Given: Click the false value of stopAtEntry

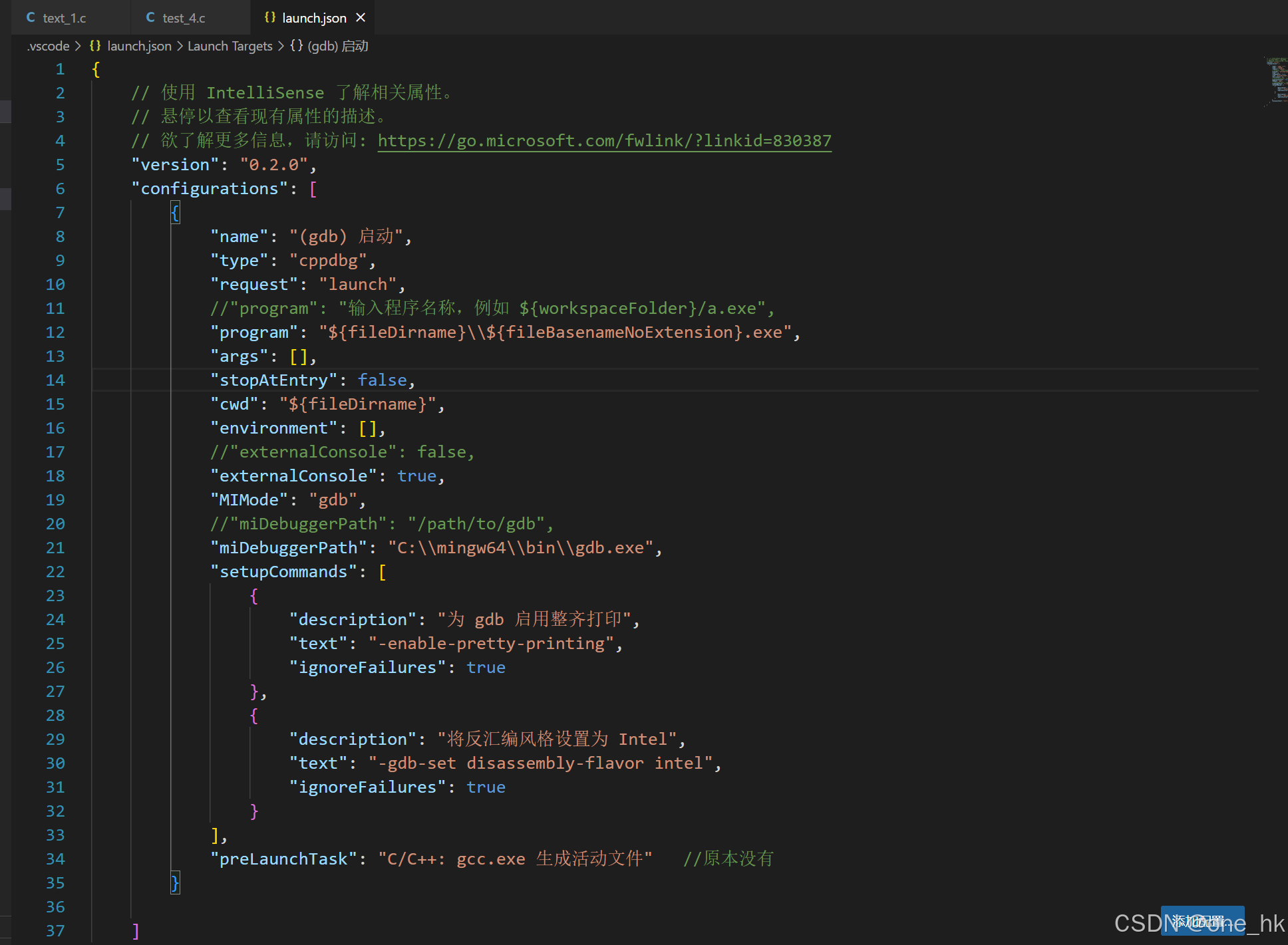Looking at the screenshot, I should [x=382, y=380].
